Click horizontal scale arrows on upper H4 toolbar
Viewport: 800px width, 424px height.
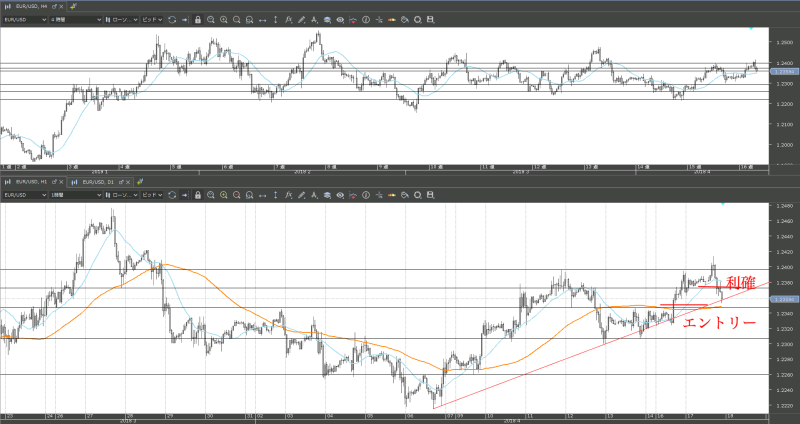coord(263,20)
